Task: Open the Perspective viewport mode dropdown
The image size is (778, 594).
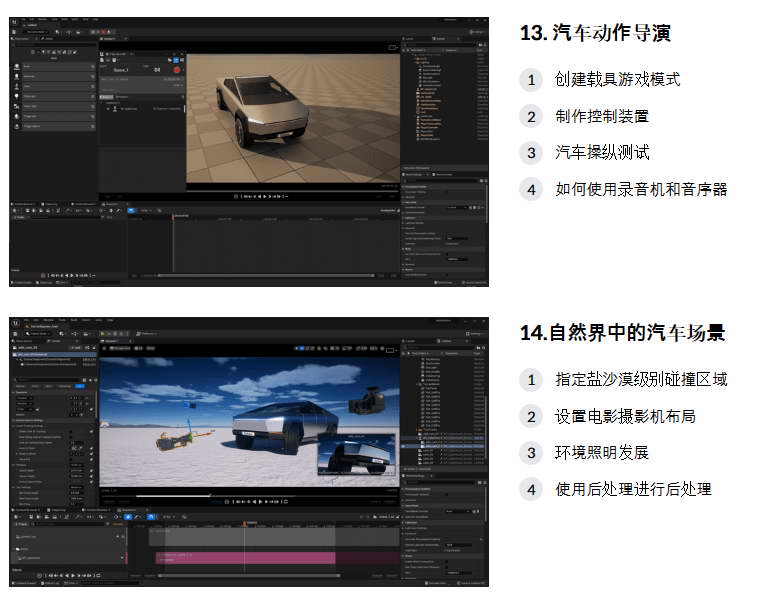Action: (x=119, y=349)
